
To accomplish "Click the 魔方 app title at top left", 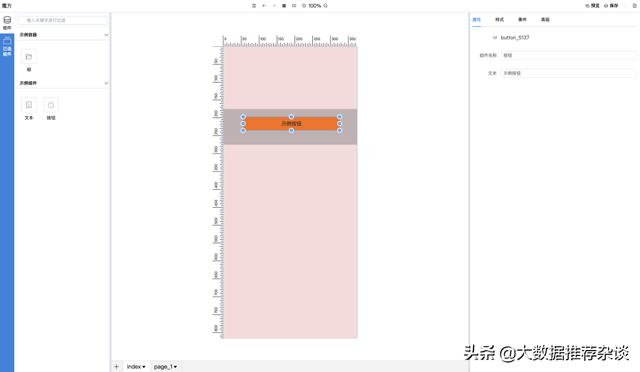I will (7, 6).
